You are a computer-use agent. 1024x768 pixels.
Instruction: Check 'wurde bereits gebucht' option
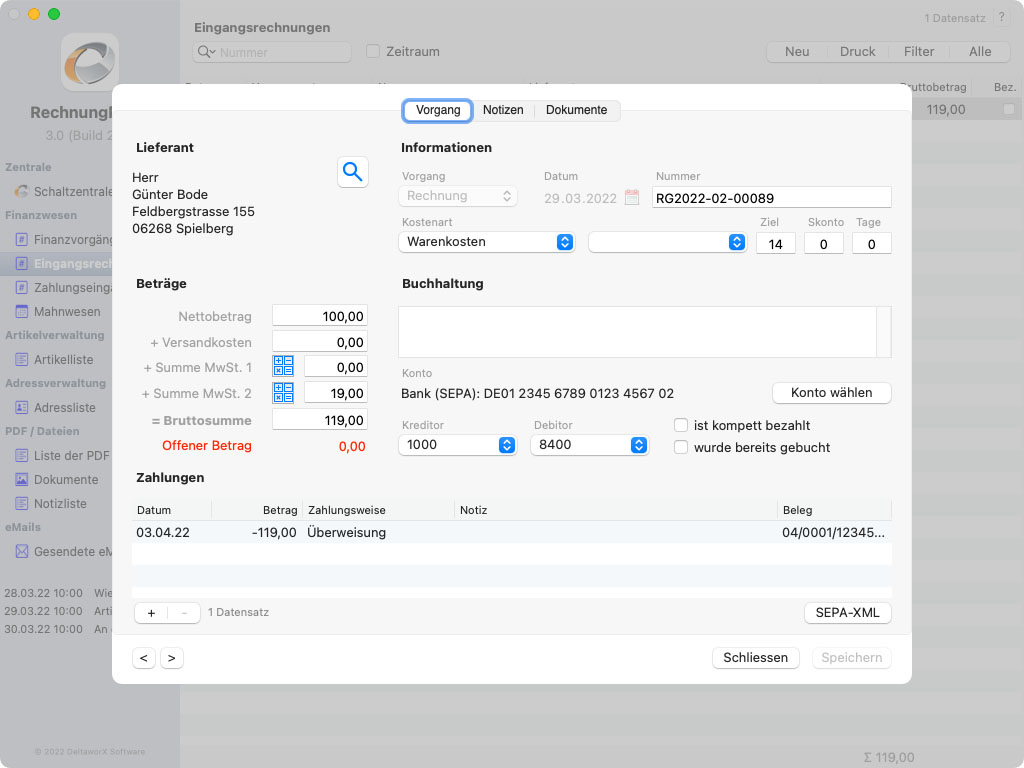(x=681, y=447)
